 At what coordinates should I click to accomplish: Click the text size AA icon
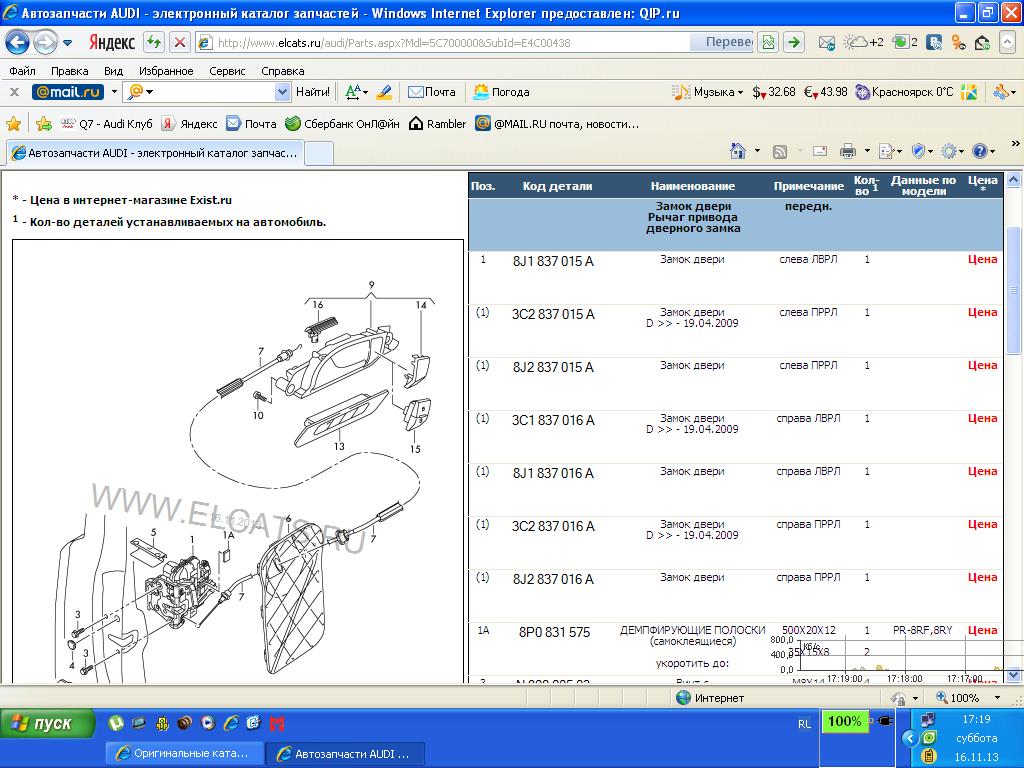point(353,92)
